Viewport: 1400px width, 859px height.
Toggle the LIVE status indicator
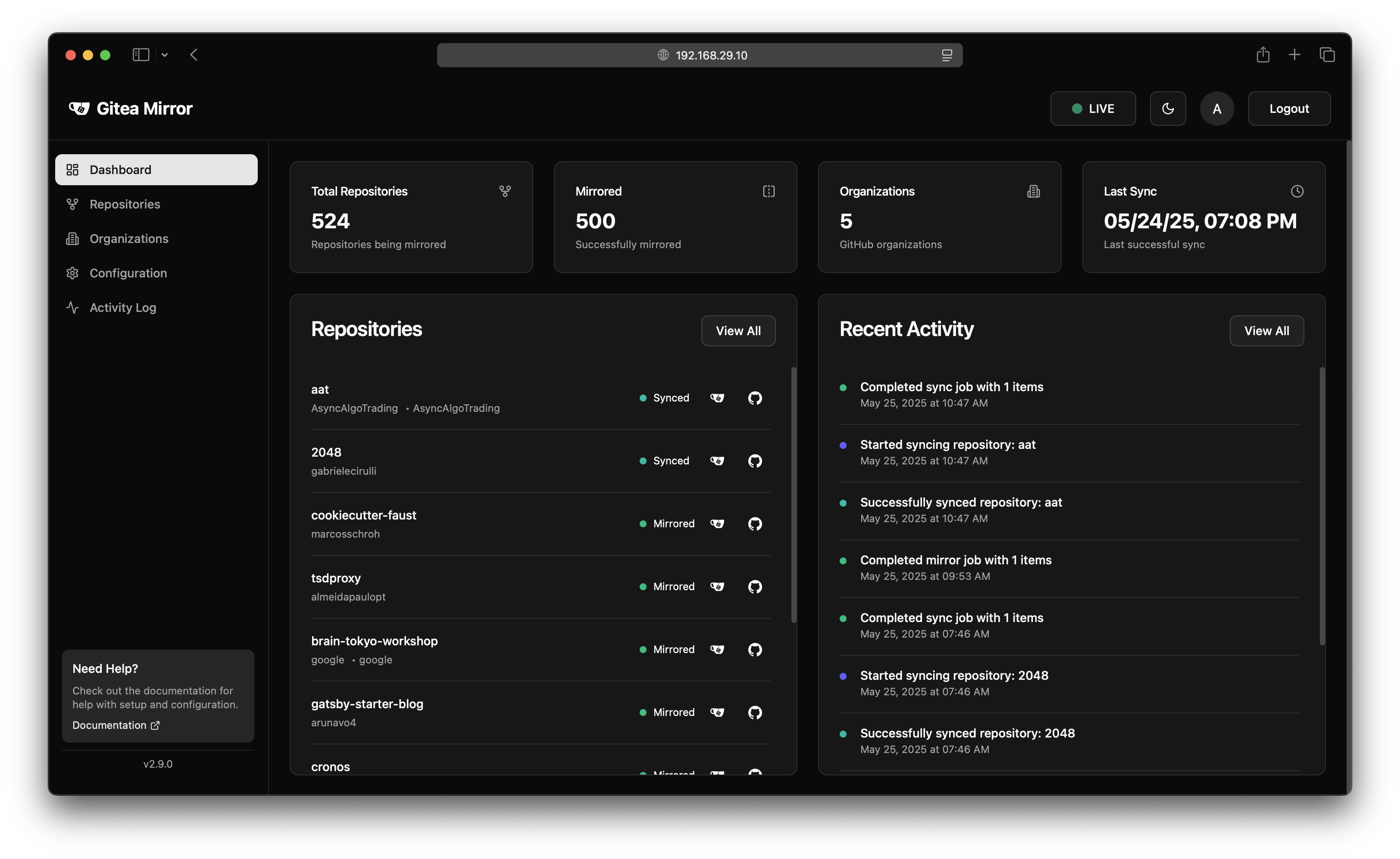[x=1093, y=108]
